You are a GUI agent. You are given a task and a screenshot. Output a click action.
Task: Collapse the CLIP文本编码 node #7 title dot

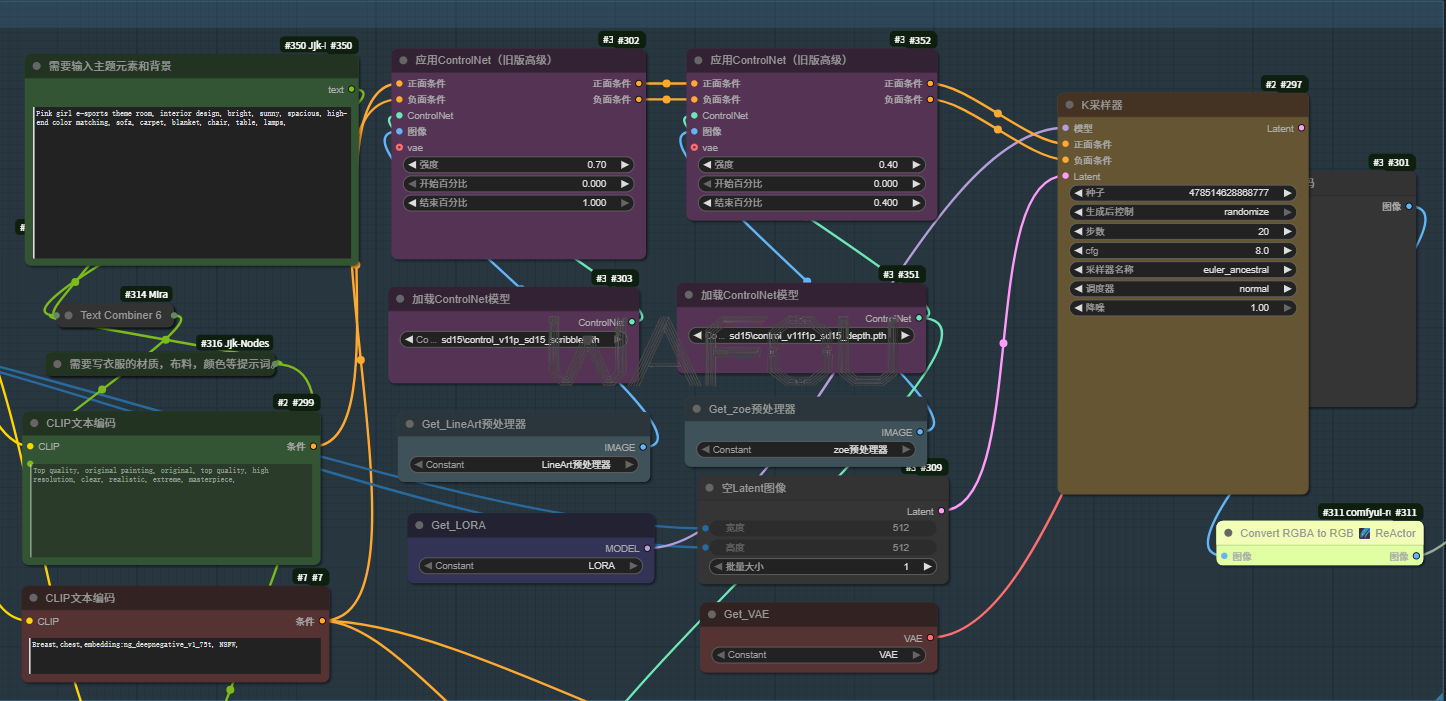tap(34, 598)
